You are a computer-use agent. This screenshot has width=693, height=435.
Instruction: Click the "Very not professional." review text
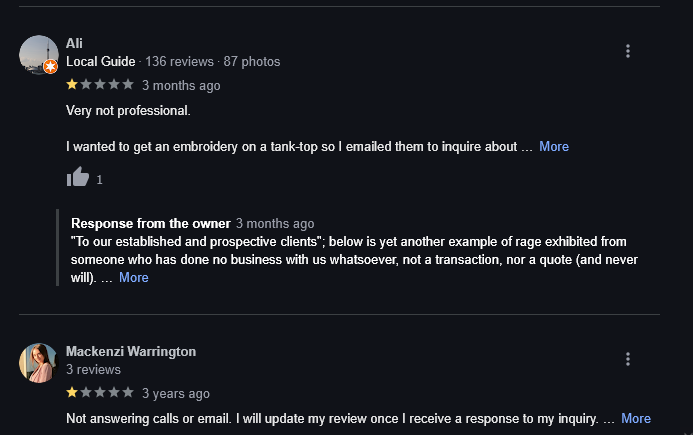128,109
